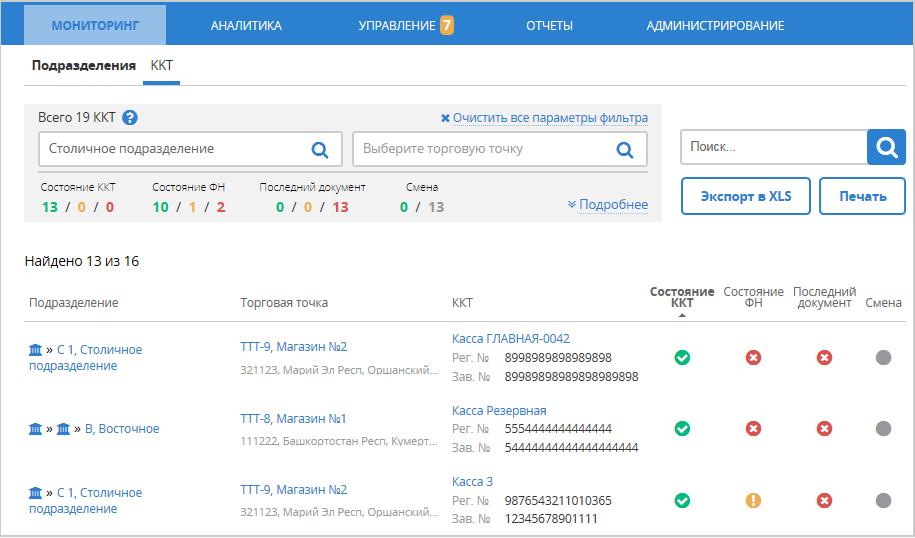Click green KKT status icon for Касса ГЛАВНАЯ-0042
Image resolution: width=915 pixels, height=538 pixels.
point(682,358)
